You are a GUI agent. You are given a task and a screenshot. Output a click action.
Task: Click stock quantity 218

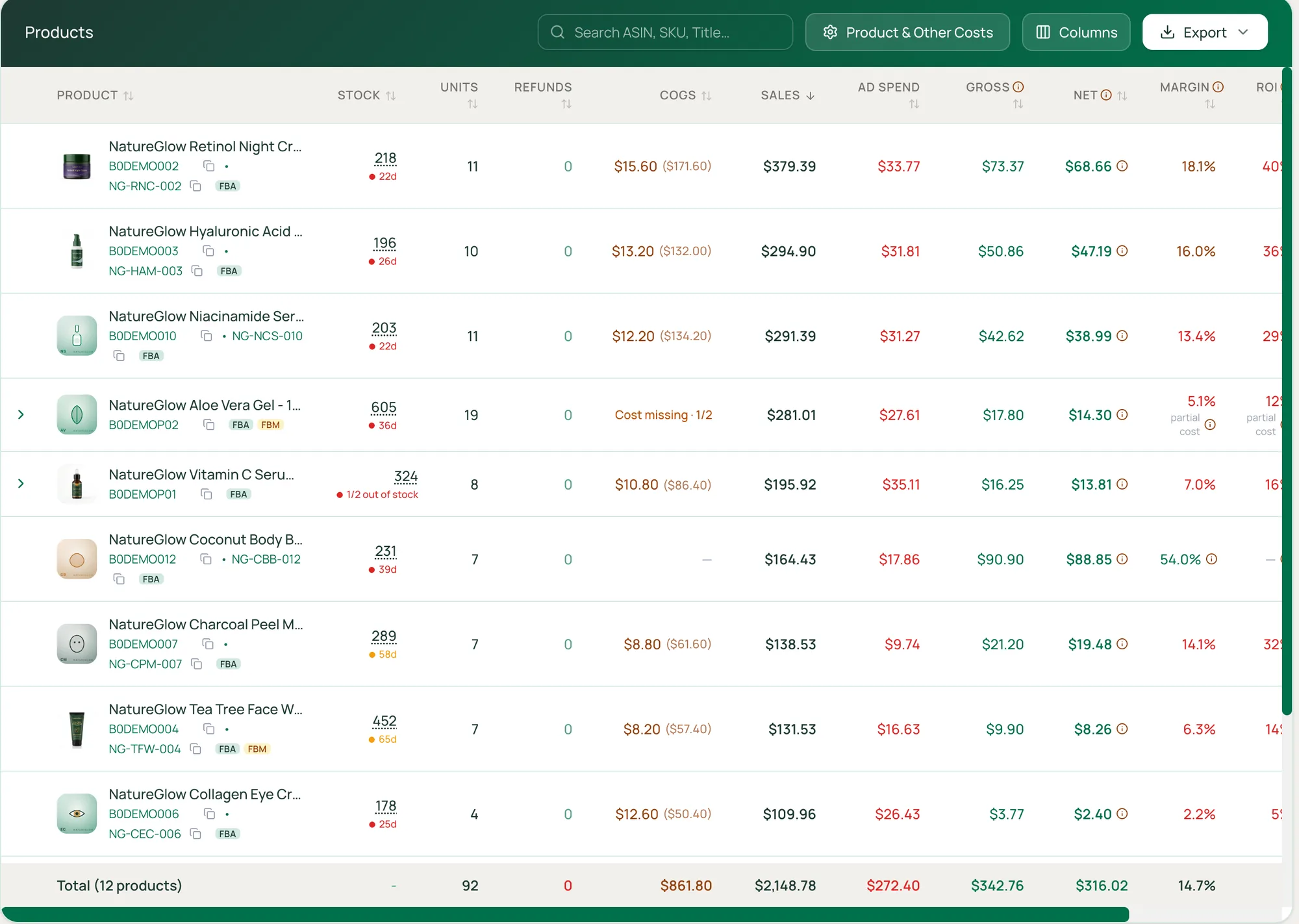(385, 158)
